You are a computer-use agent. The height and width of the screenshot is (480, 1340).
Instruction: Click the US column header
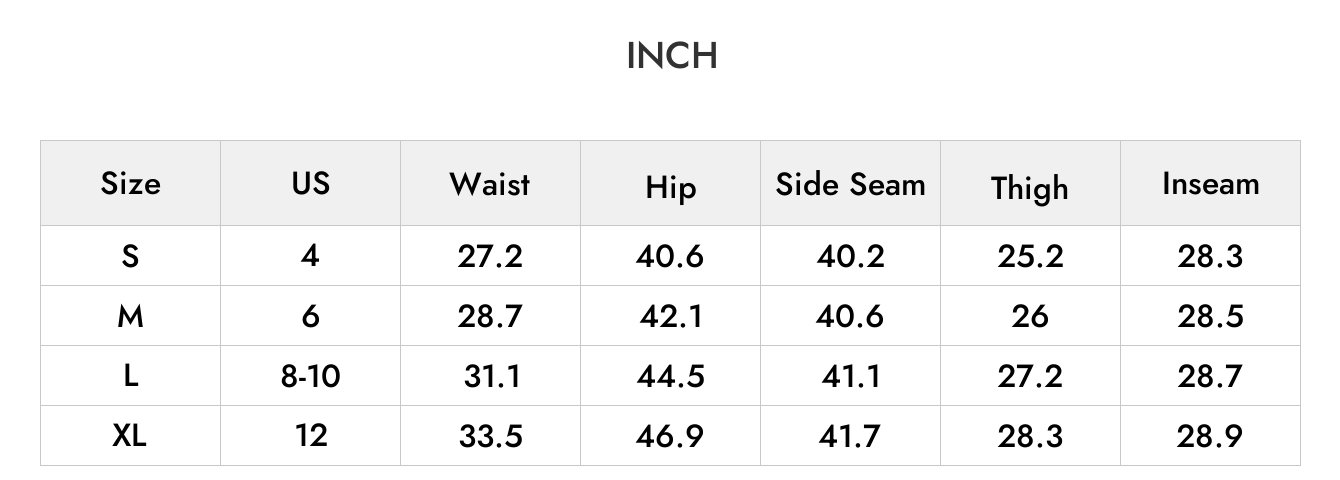pyautogui.click(x=310, y=183)
